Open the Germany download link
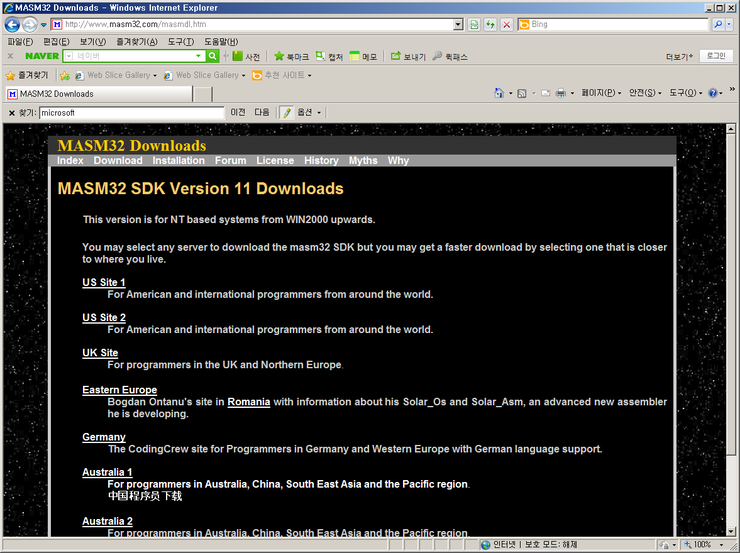The image size is (740, 553). pos(104,437)
